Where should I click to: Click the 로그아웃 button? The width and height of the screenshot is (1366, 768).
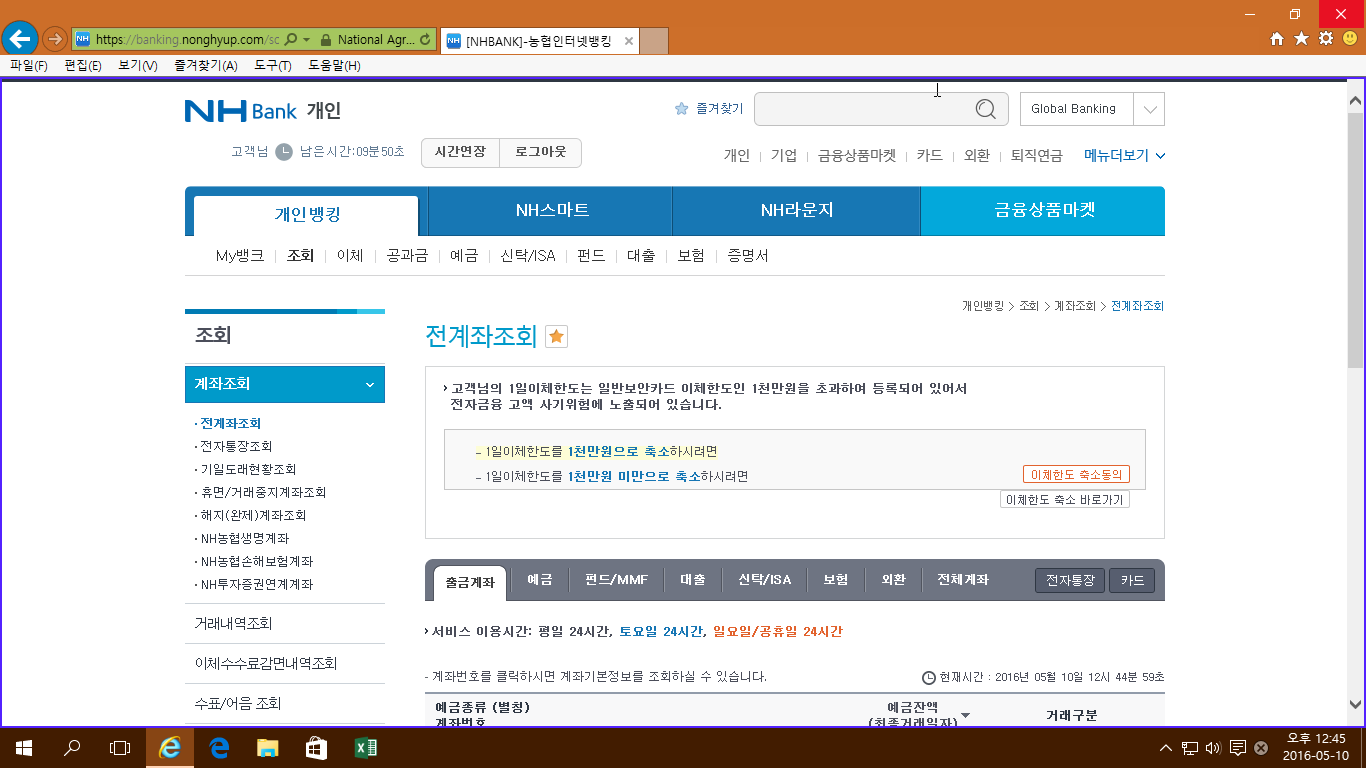click(x=540, y=152)
